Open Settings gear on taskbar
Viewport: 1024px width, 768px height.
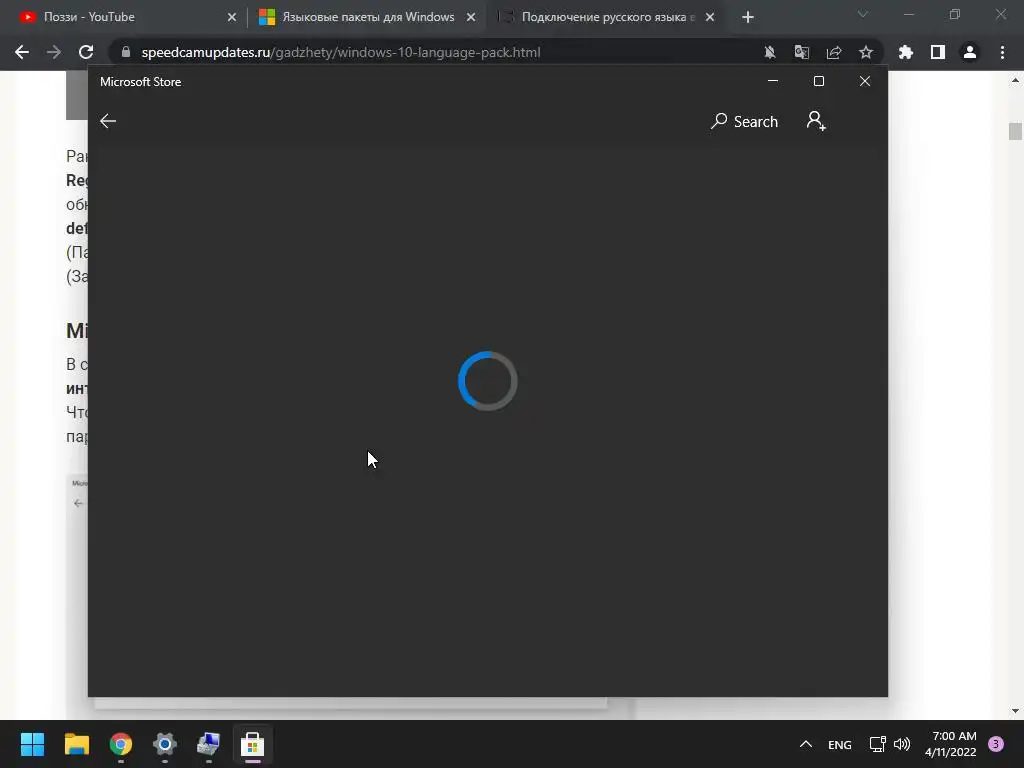coord(165,744)
